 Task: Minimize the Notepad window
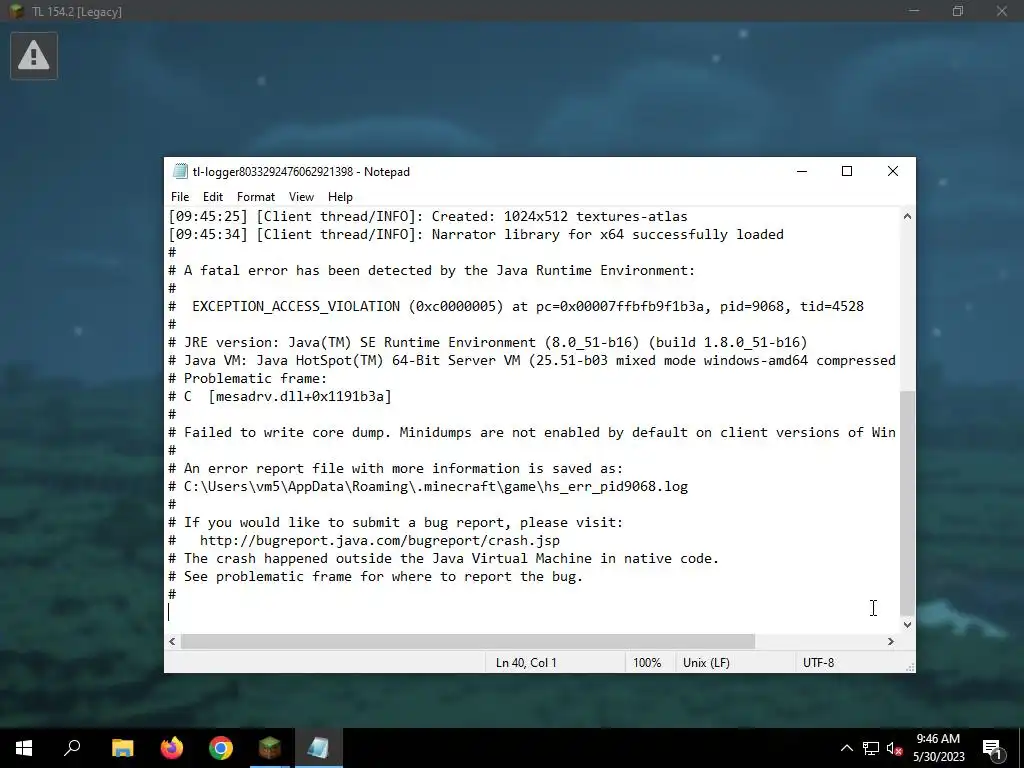[x=802, y=171]
